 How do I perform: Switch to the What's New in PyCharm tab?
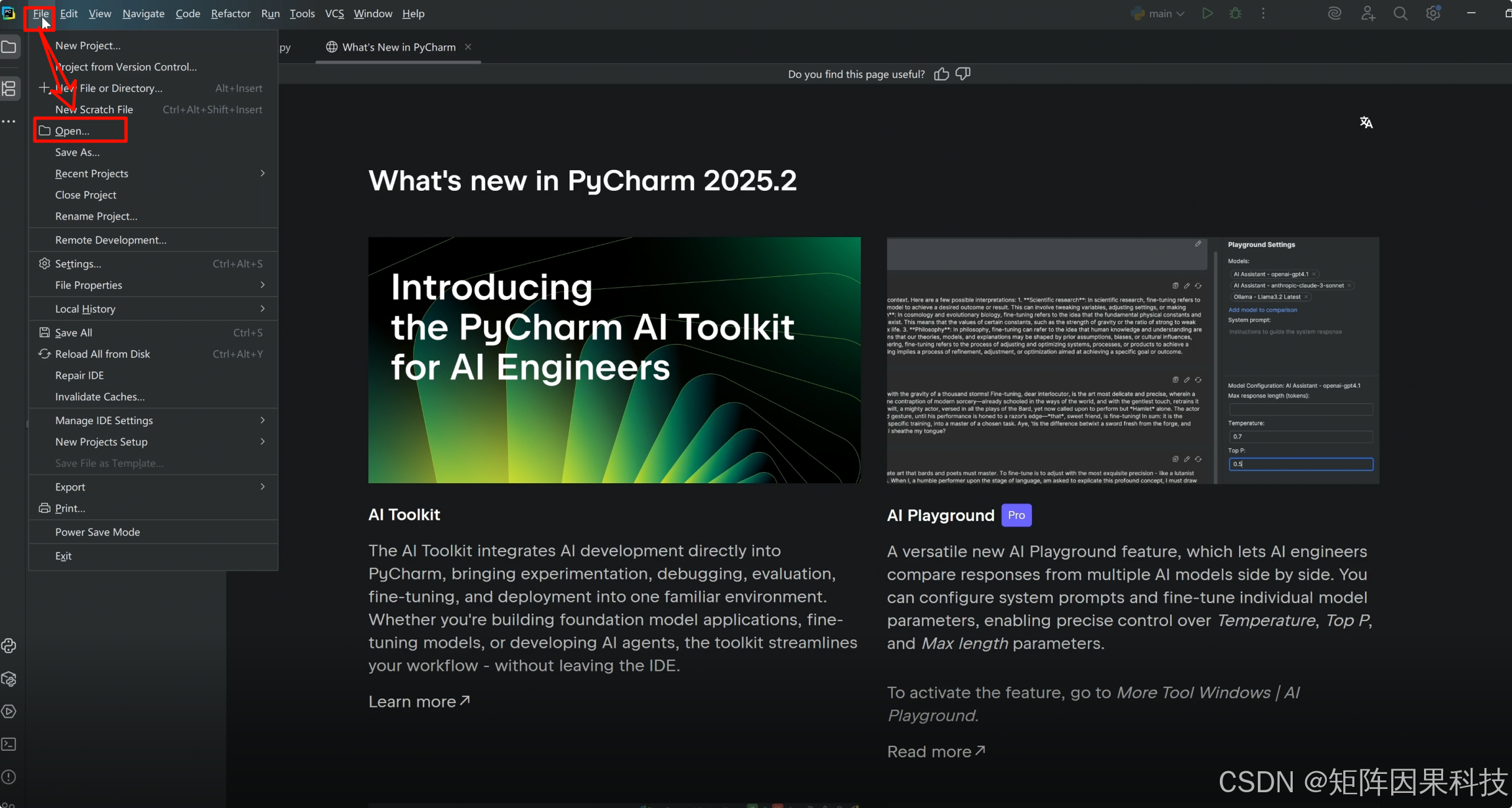(398, 47)
